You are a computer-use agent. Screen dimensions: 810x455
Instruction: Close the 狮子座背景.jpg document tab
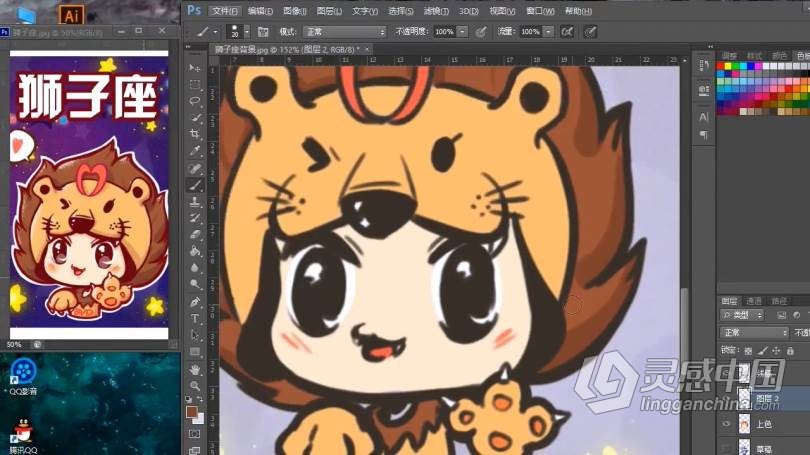click(x=367, y=50)
